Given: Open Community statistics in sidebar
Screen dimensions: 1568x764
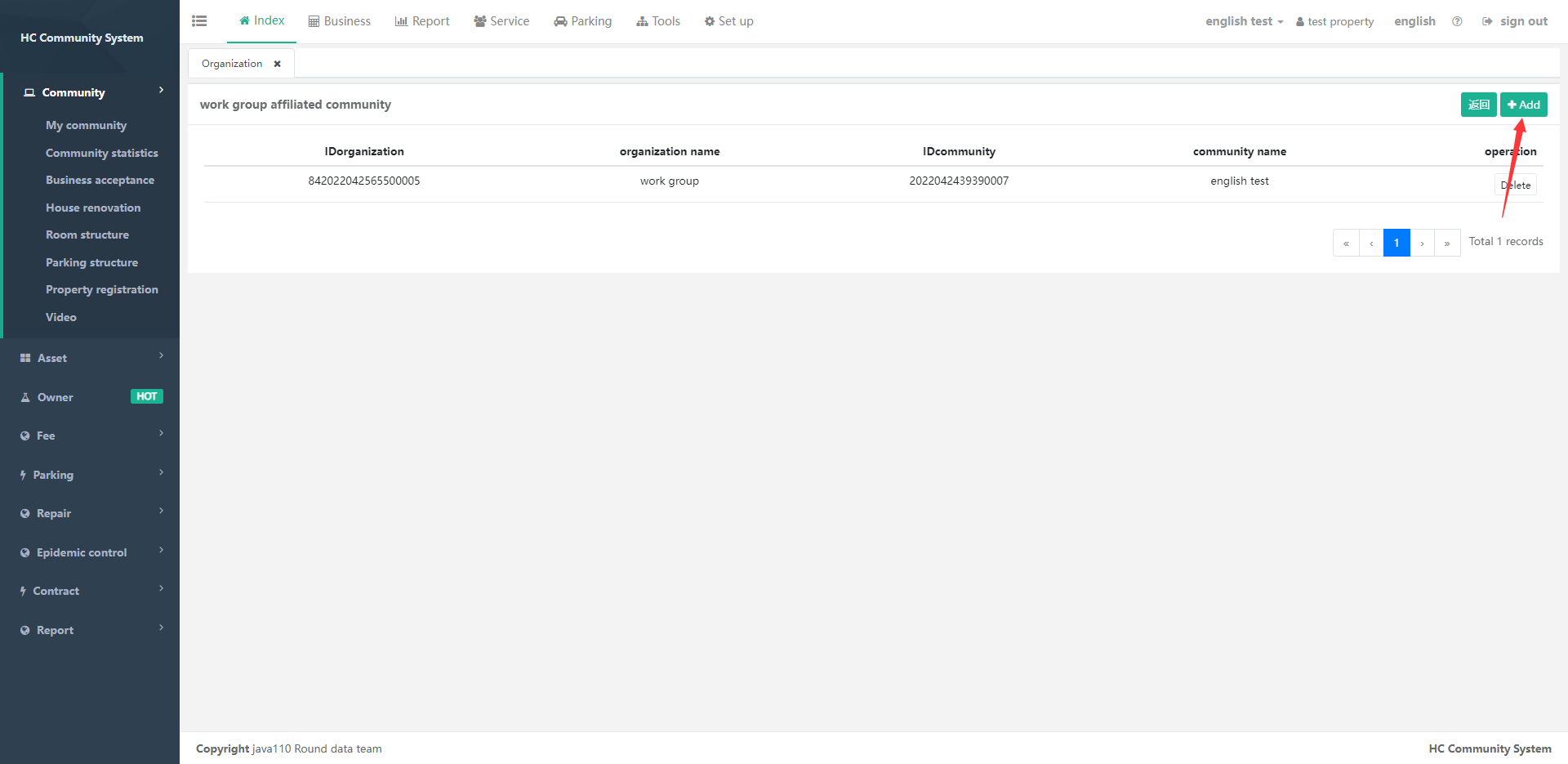Looking at the screenshot, I should tap(102, 153).
